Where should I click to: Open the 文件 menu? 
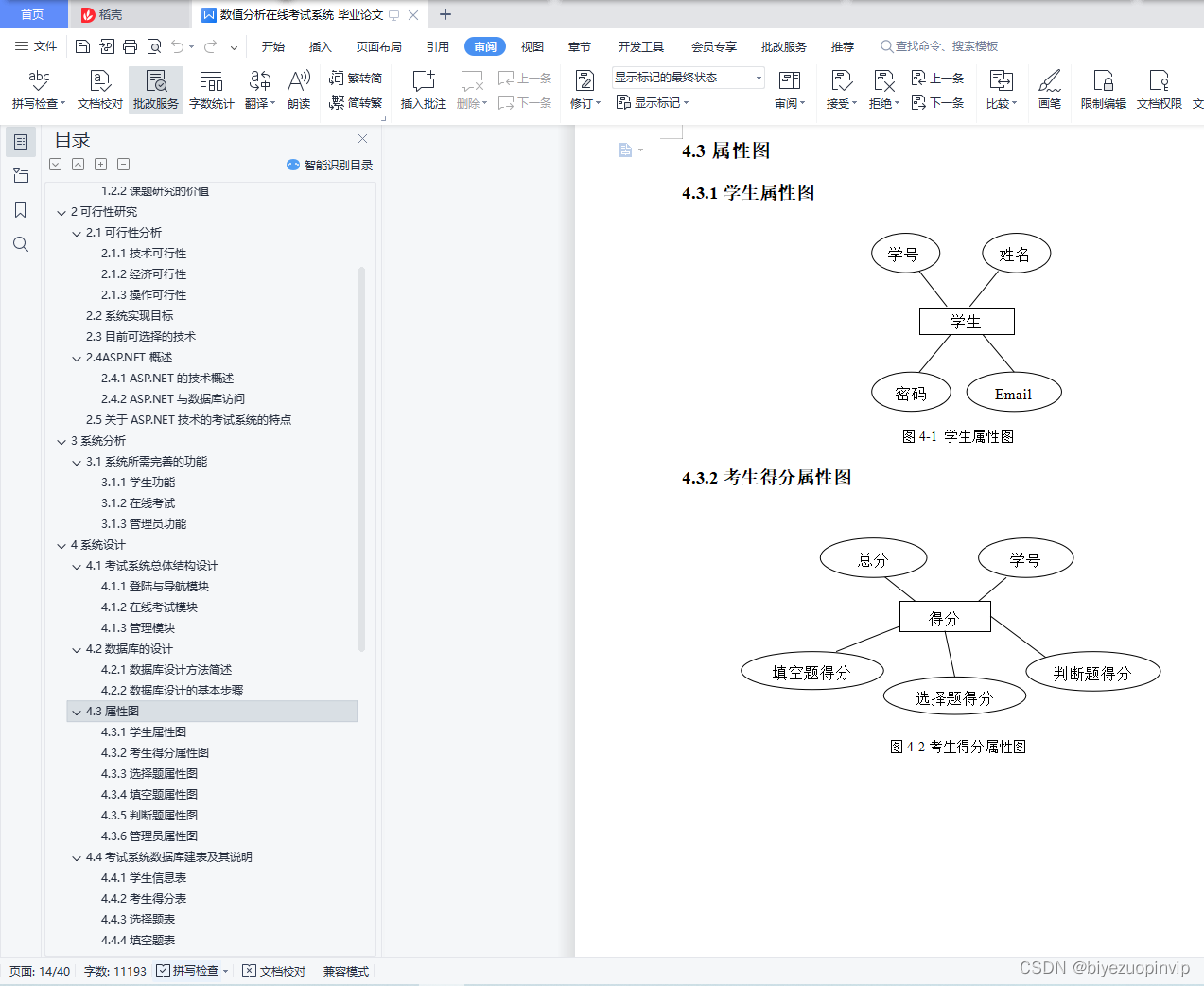point(36,46)
